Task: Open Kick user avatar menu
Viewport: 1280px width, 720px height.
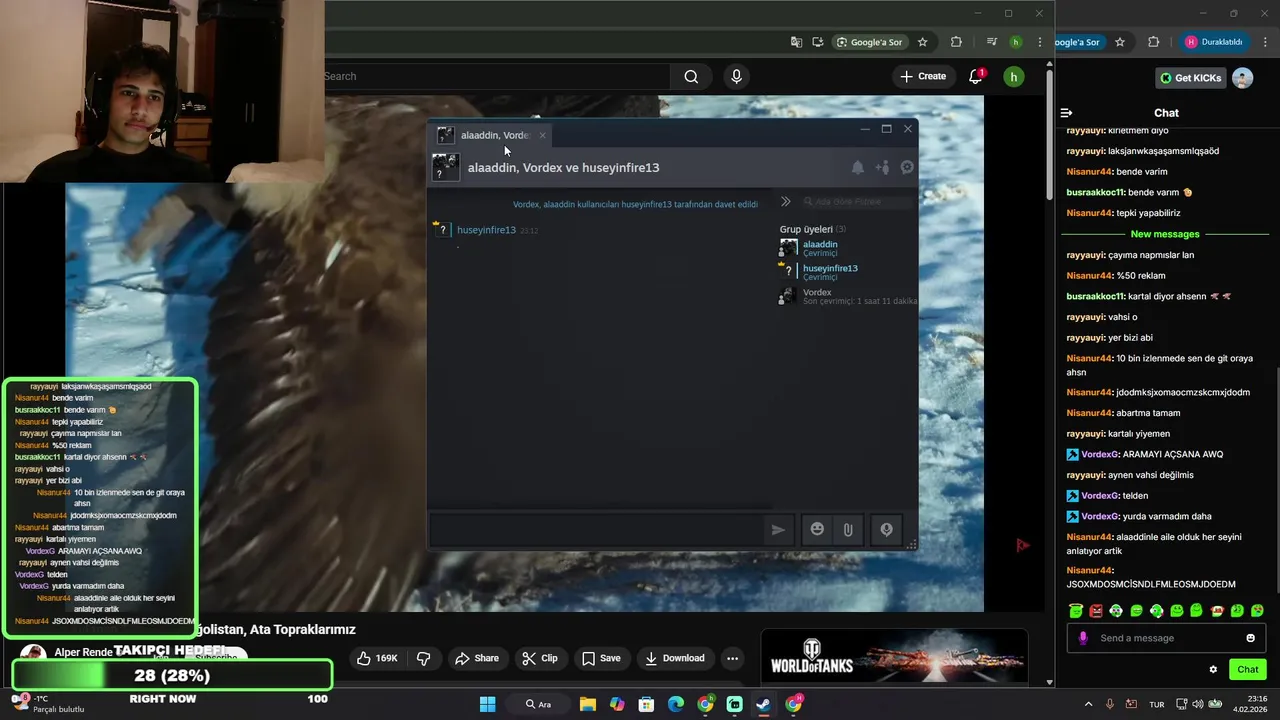Action: (1242, 78)
